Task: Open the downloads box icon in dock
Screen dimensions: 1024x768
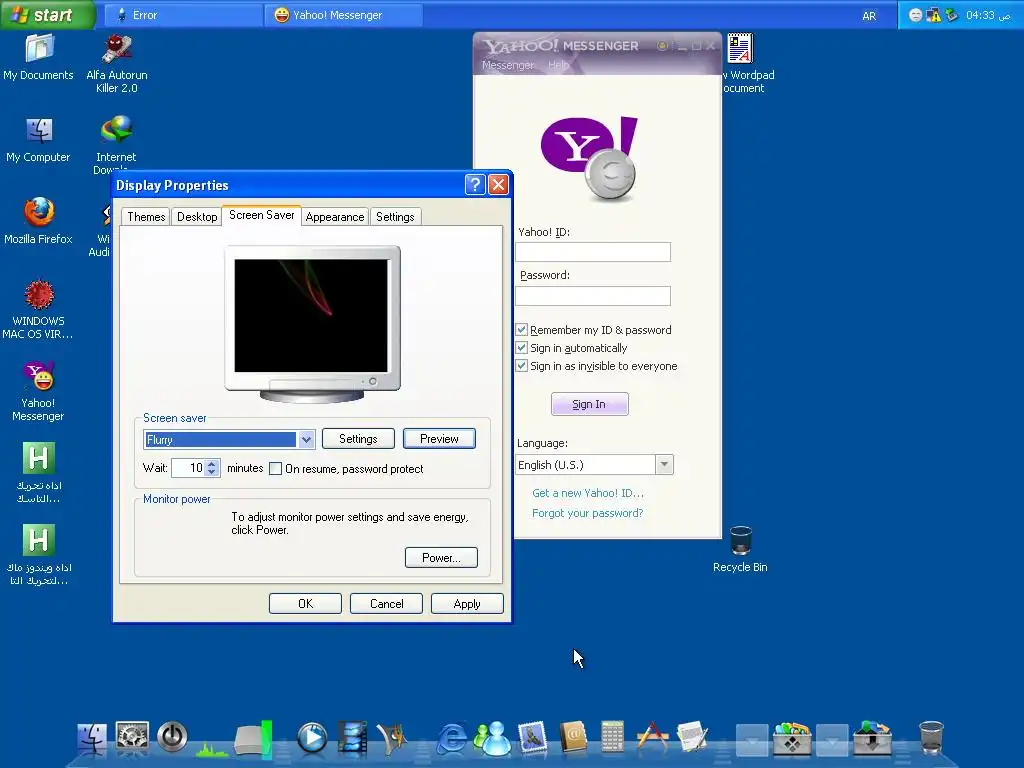Action: tap(872, 739)
